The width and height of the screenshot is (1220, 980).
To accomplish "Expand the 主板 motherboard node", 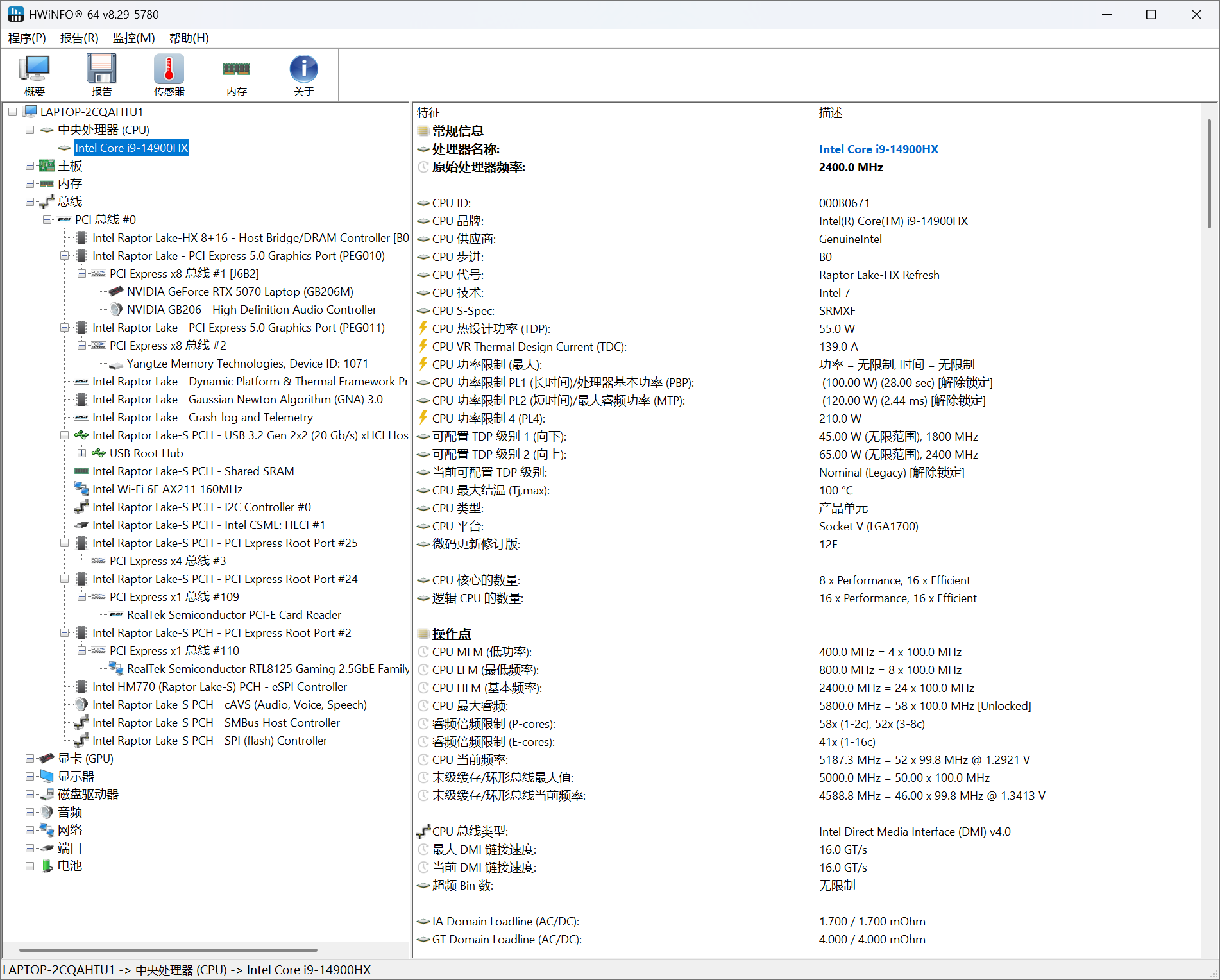I will coord(30,166).
